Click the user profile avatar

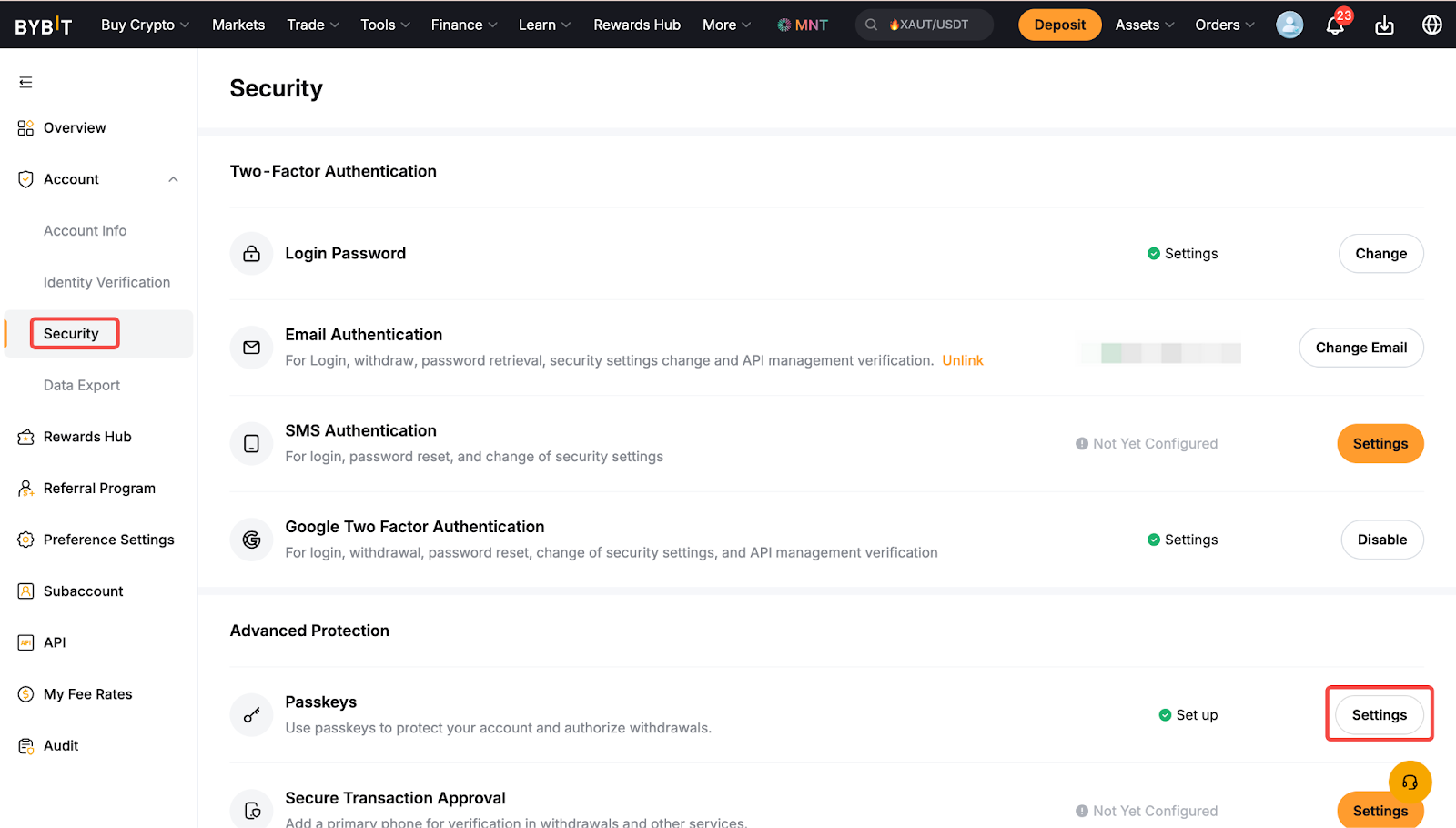pyautogui.click(x=1289, y=25)
